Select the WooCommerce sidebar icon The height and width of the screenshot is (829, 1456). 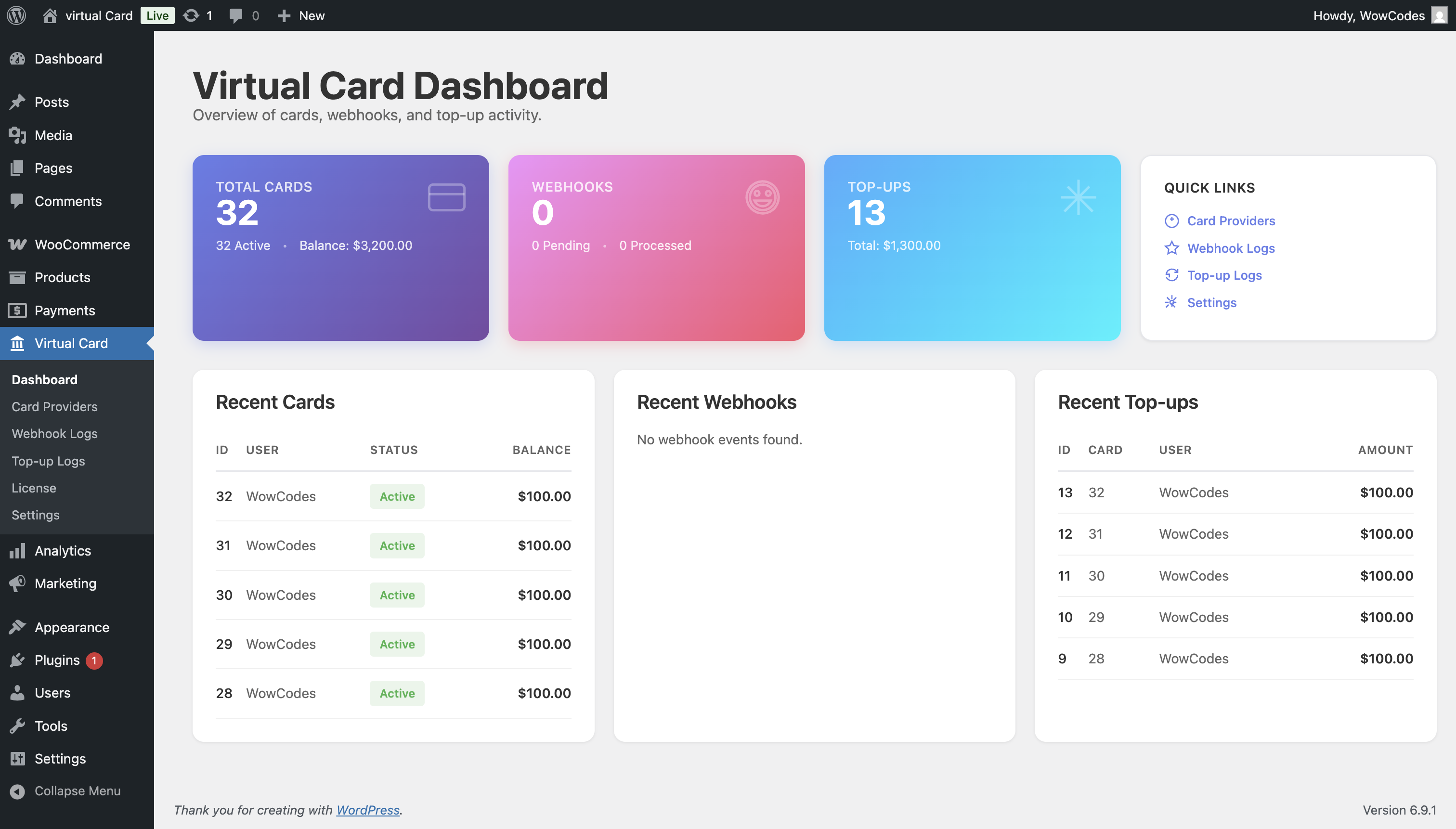(x=17, y=244)
